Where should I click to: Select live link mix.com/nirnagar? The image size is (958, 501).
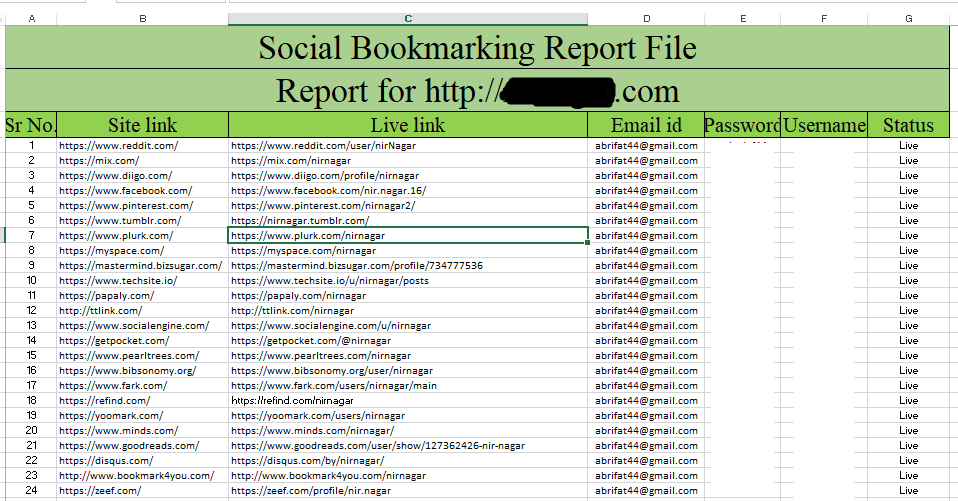291,161
